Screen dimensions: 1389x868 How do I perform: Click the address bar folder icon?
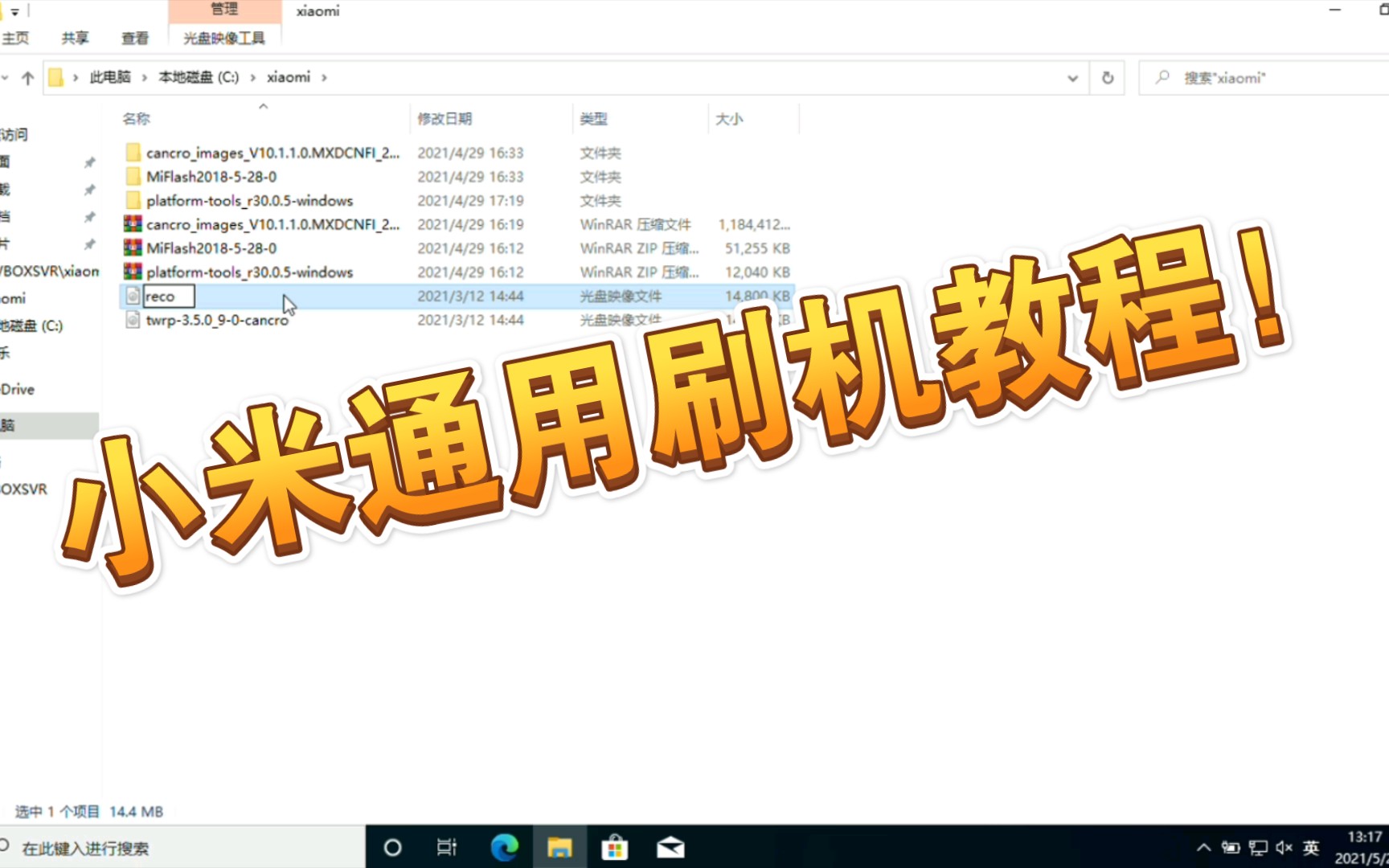tap(55, 77)
